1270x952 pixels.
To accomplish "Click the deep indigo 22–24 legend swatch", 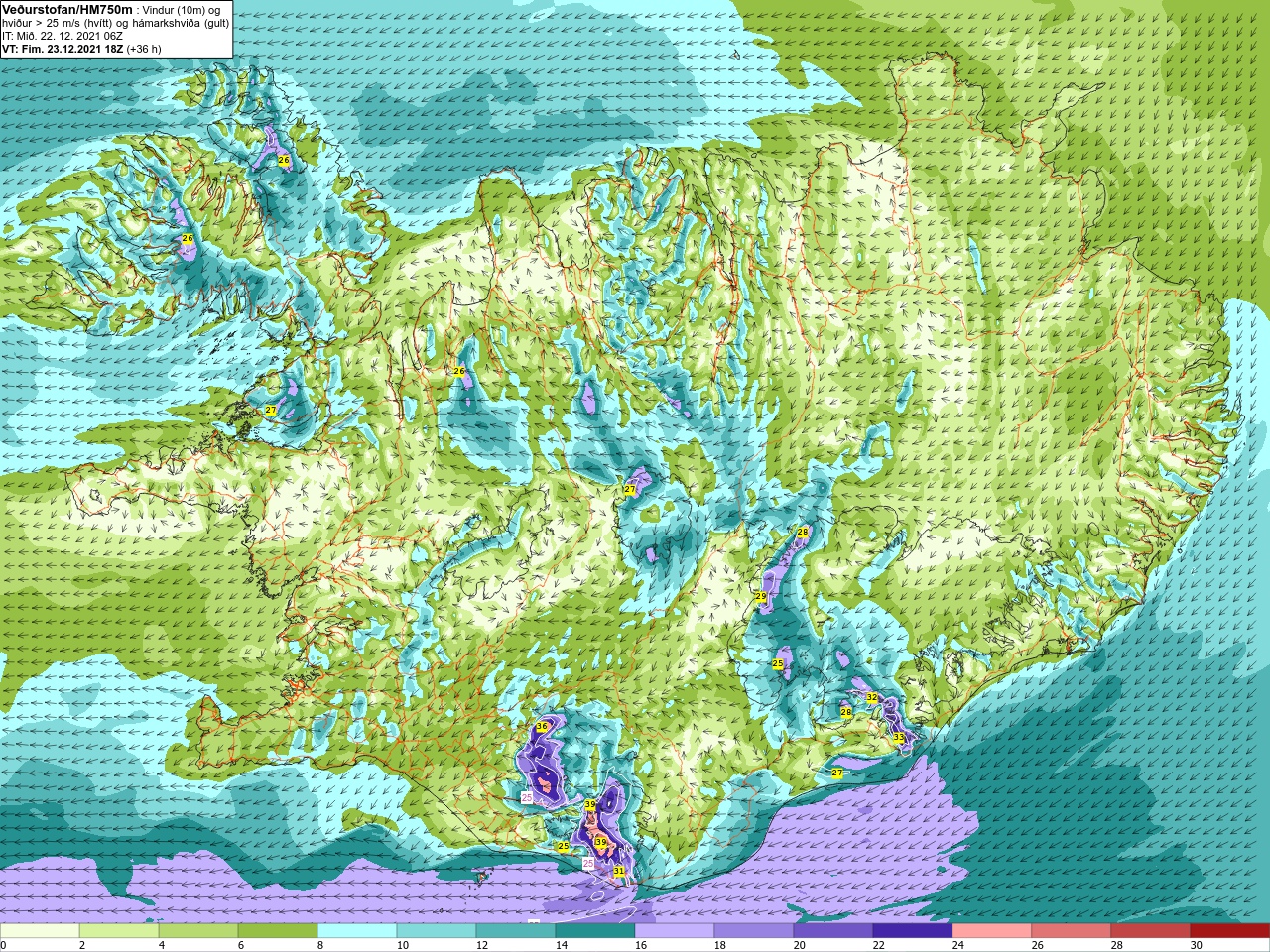I will point(913,931).
